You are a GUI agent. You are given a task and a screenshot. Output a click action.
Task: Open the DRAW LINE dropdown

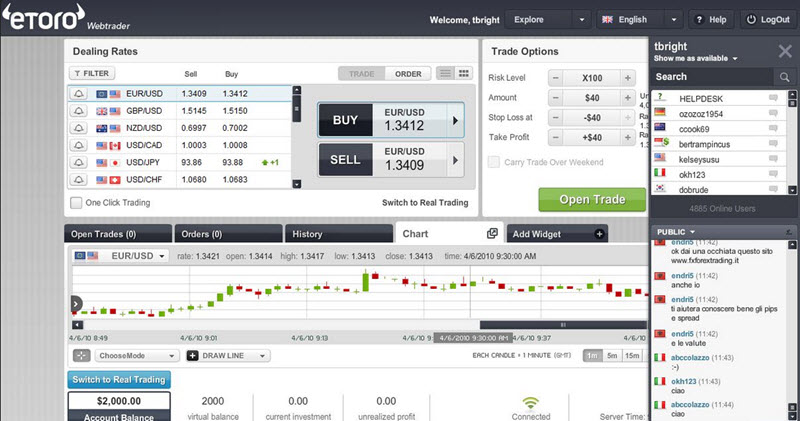pos(228,356)
